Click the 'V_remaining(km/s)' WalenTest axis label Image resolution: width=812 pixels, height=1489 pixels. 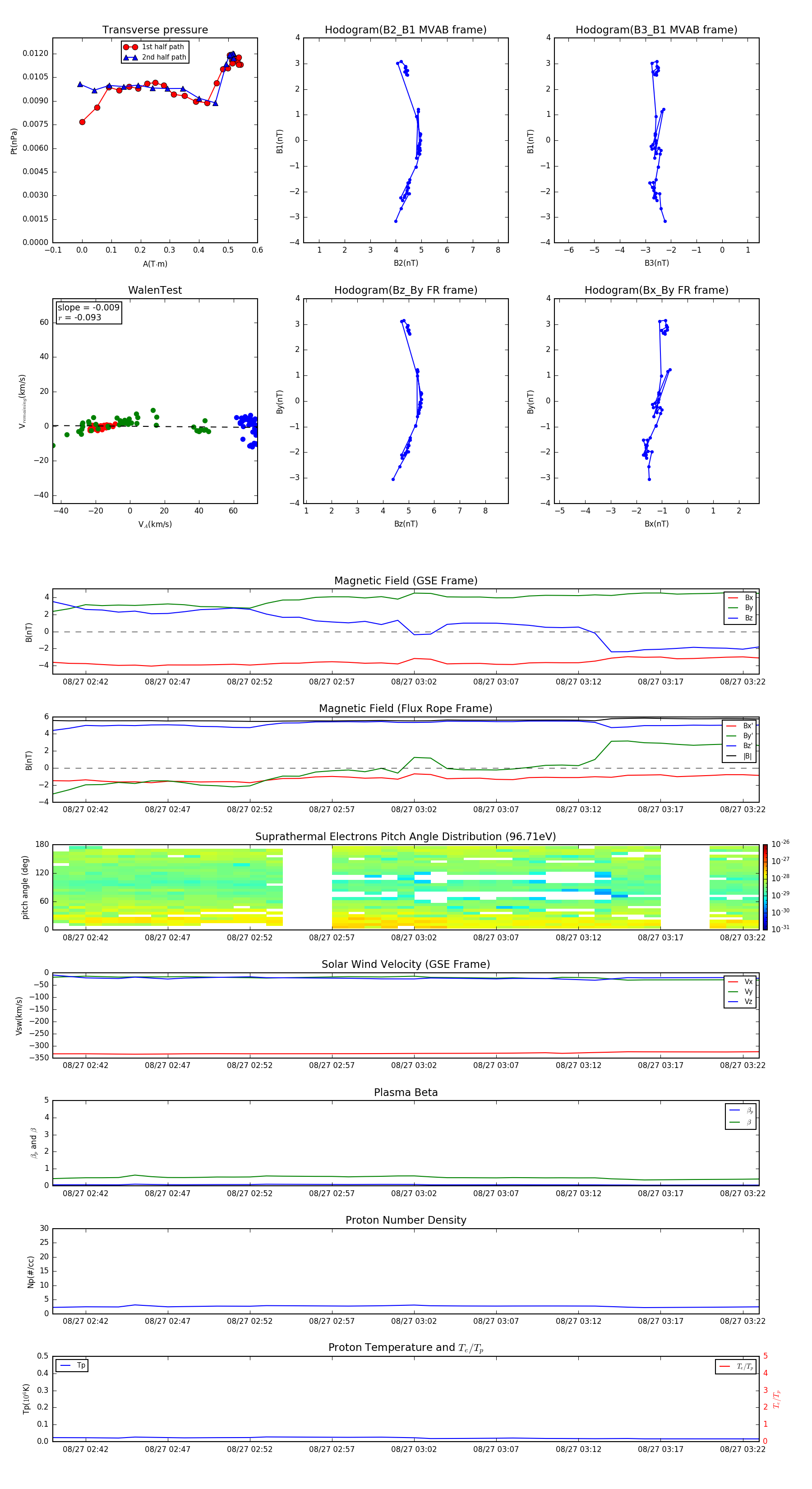(22, 401)
